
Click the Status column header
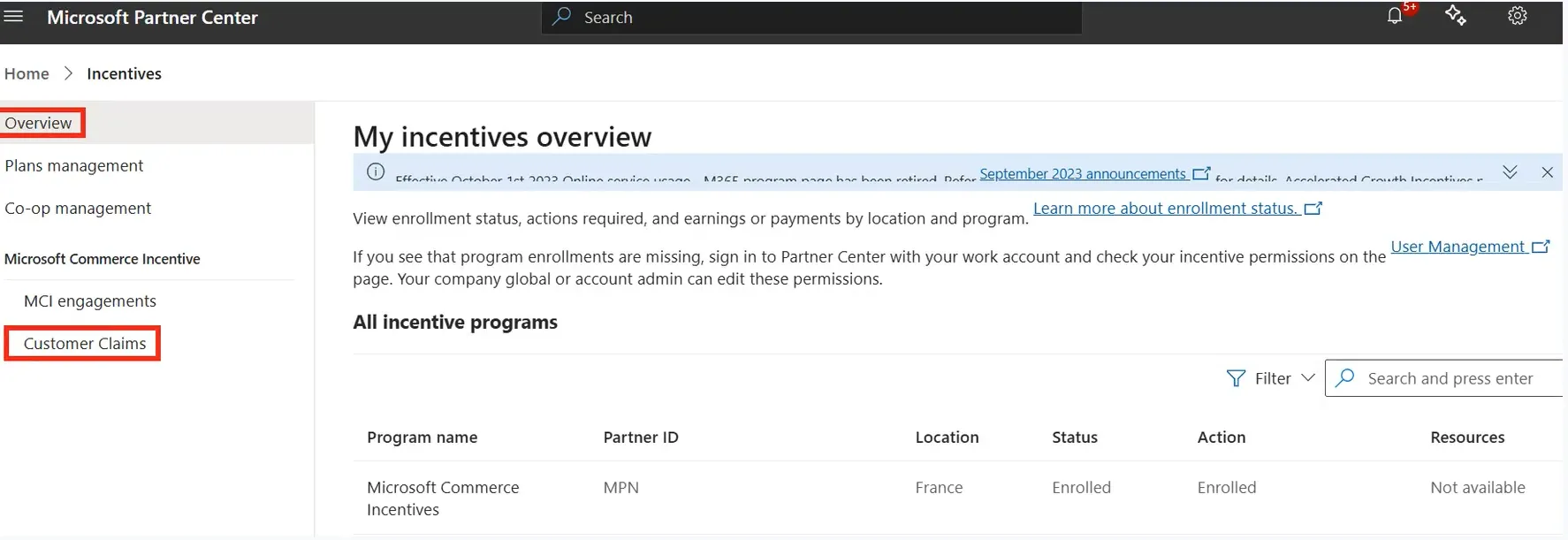(1075, 437)
